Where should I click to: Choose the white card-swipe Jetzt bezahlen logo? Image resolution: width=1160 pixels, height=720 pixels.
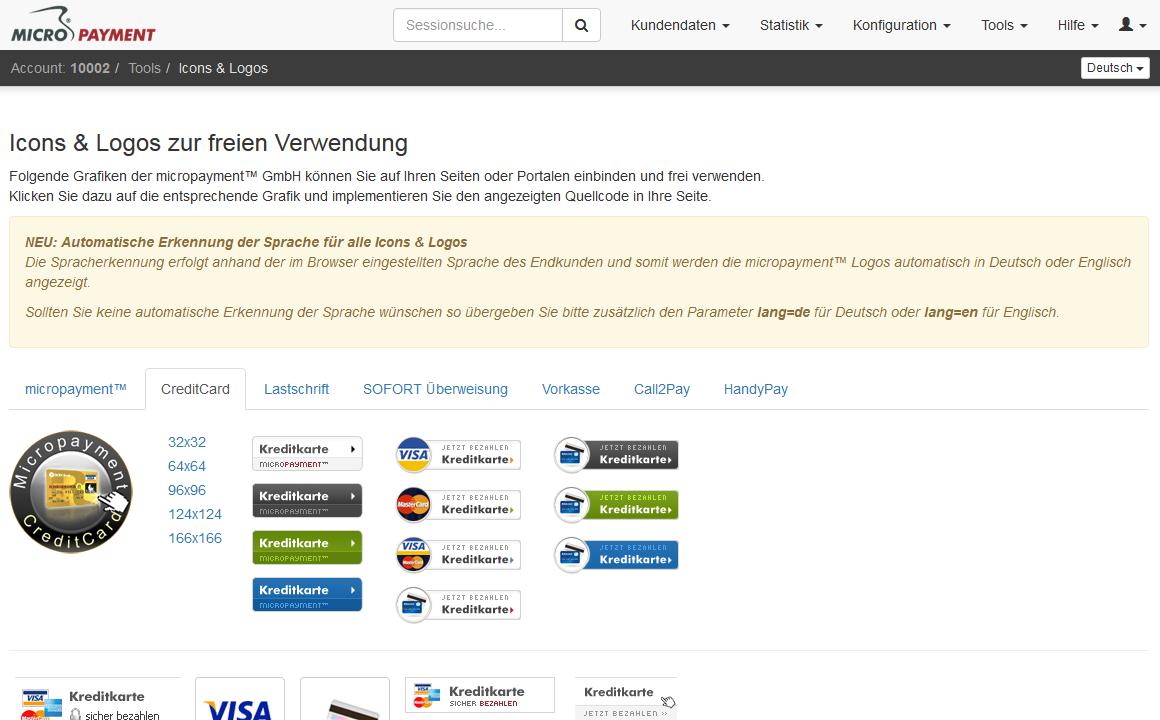[x=459, y=605]
